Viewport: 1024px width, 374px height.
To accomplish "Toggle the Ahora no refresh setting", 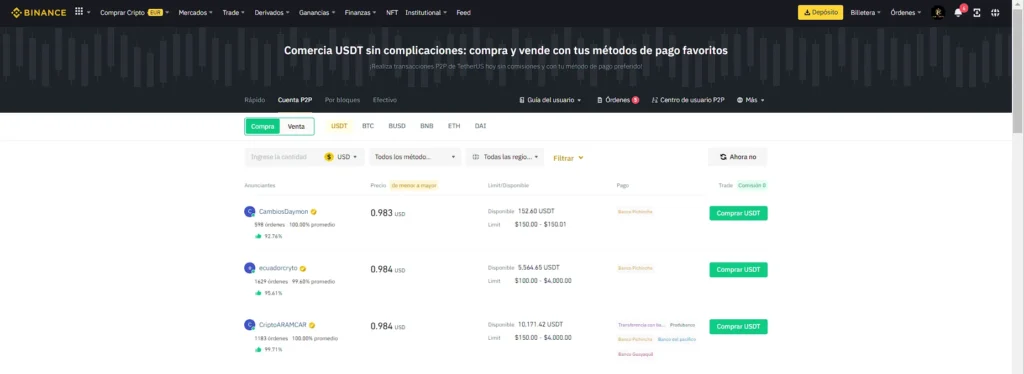I will coord(737,157).
